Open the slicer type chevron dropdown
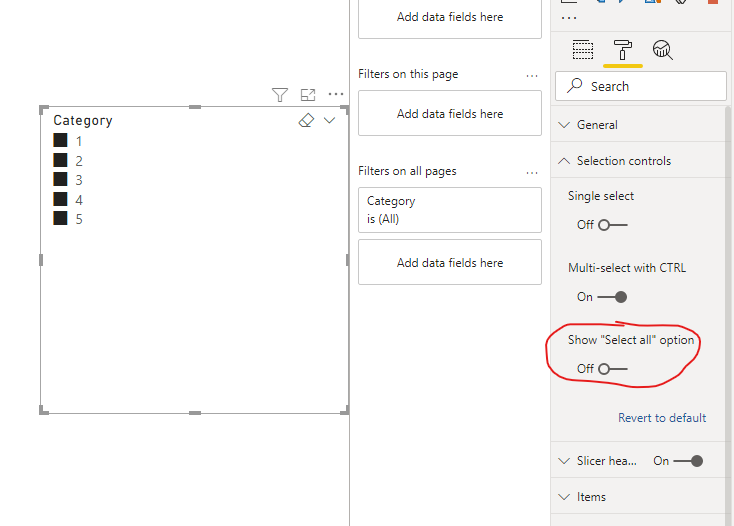This screenshot has width=734, height=526. pyautogui.click(x=330, y=120)
